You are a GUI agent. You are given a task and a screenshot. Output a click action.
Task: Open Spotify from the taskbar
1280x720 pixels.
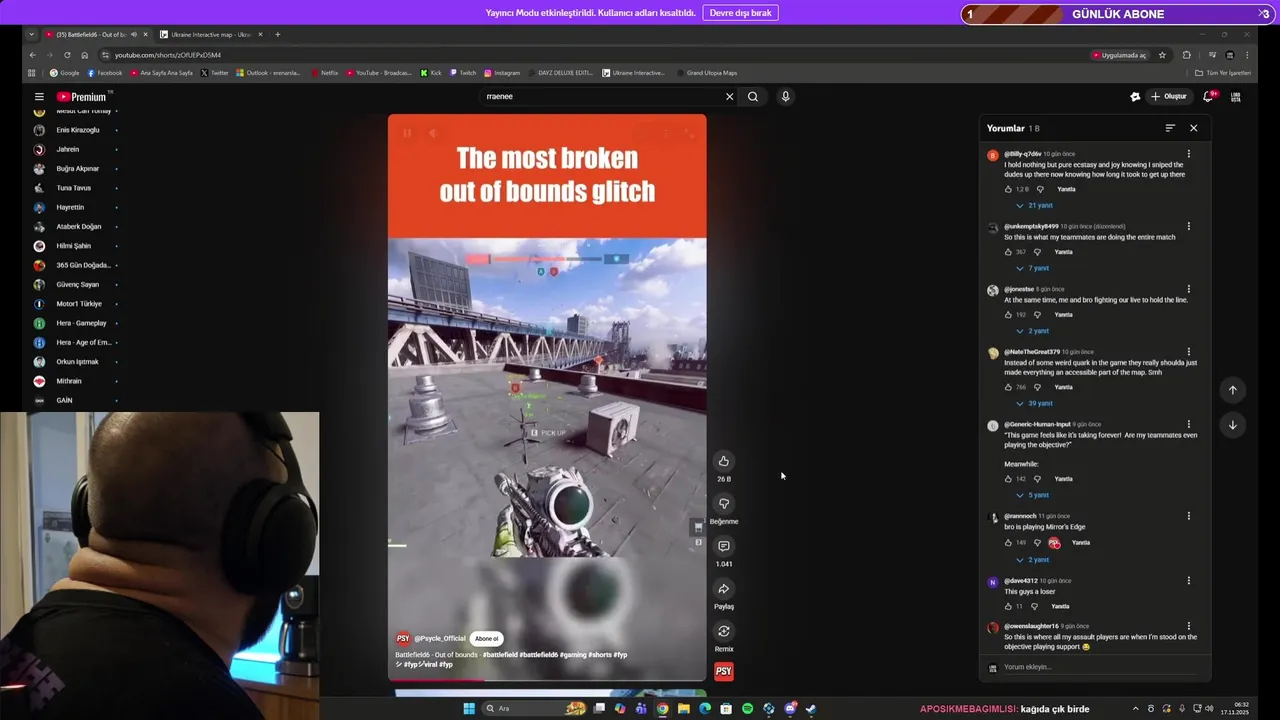(747, 709)
